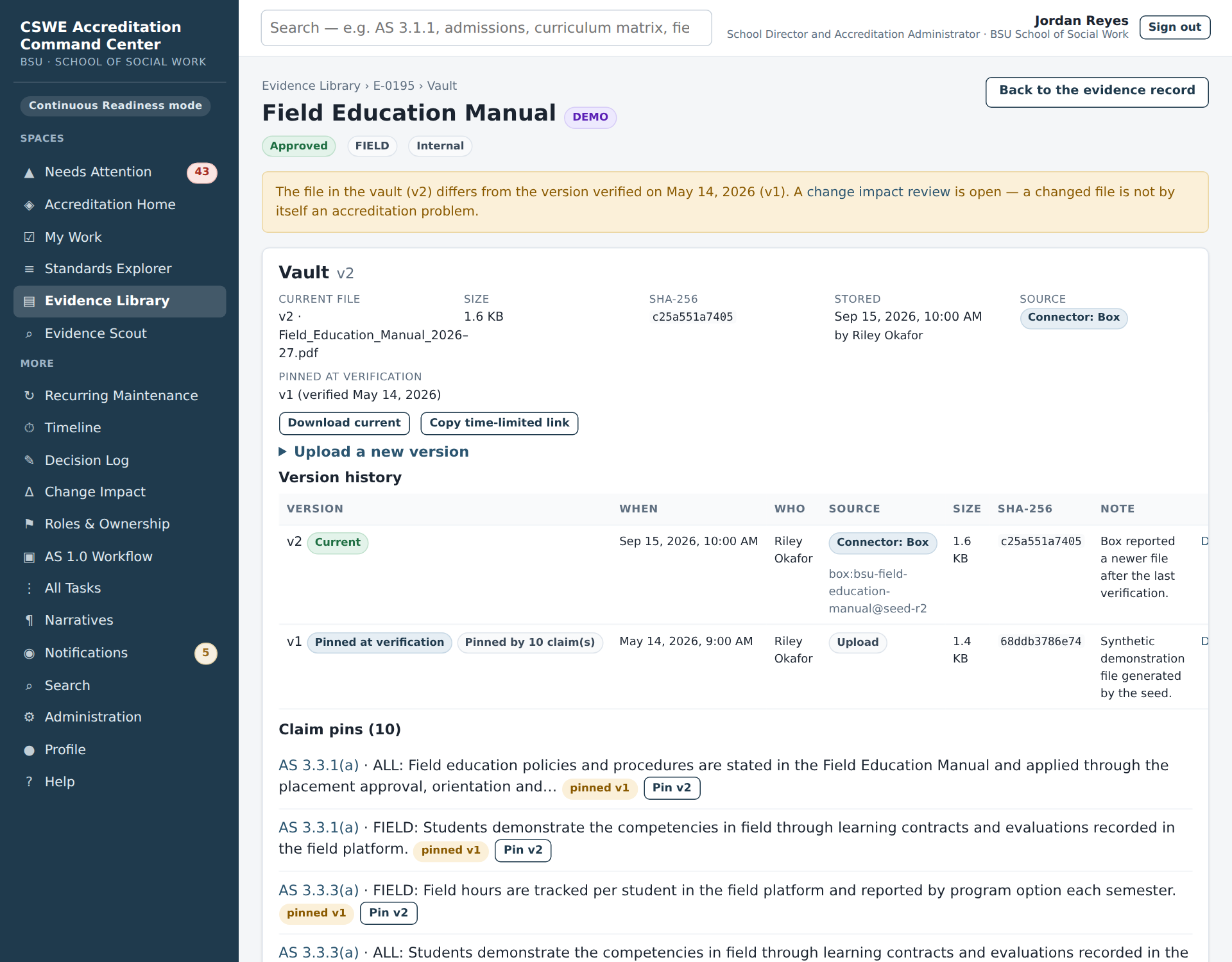Click the Standards Explorer list icon
The image size is (1232, 962).
[29, 269]
